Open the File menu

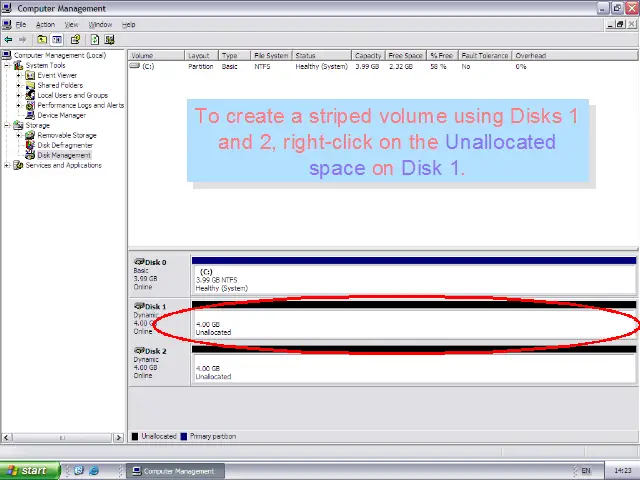click(21, 24)
